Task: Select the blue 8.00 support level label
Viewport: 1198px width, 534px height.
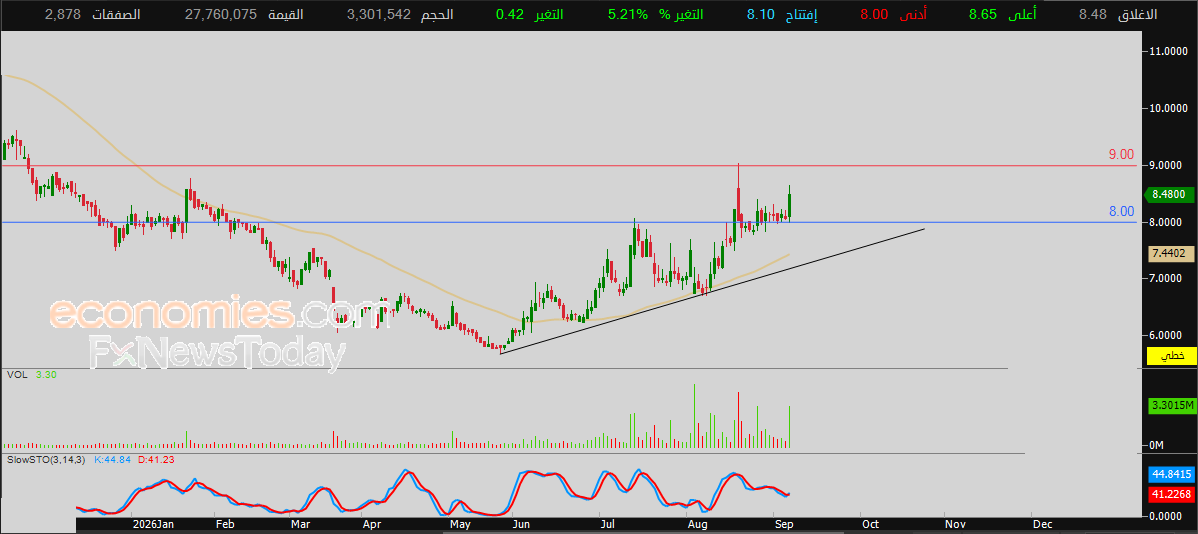Action: (x=1121, y=211)
